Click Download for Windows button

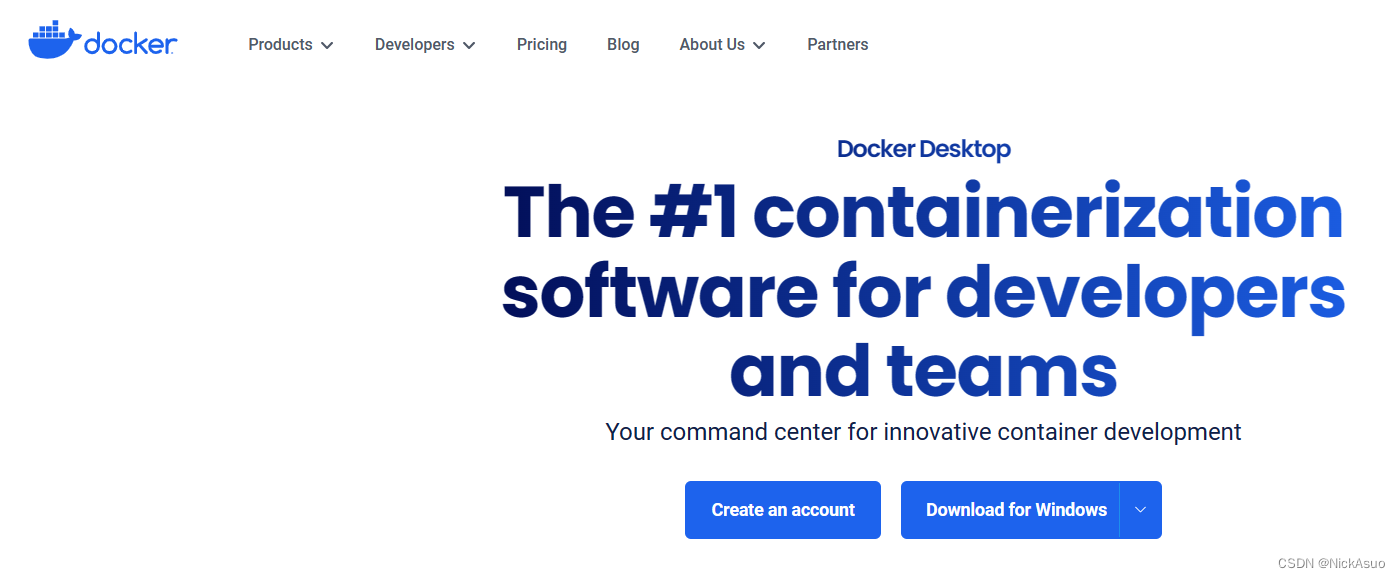pos(1010,510)
